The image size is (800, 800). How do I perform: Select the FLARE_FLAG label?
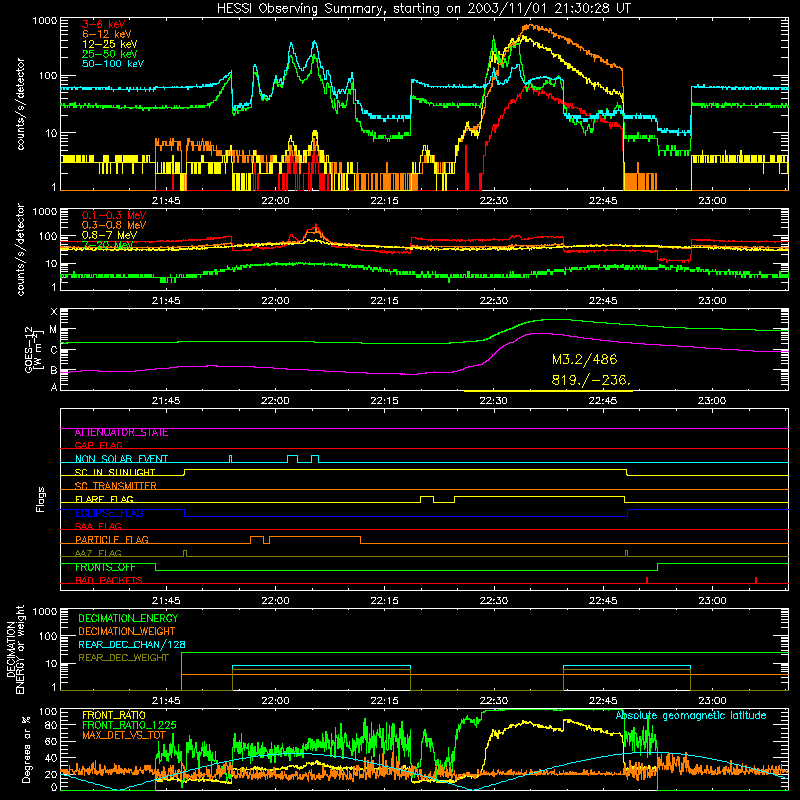(x=104, y=499)
